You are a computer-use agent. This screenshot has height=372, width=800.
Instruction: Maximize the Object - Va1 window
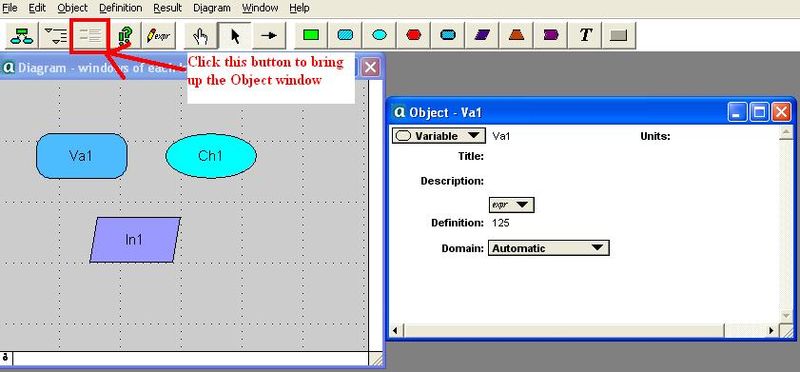[x=759, y=112]
